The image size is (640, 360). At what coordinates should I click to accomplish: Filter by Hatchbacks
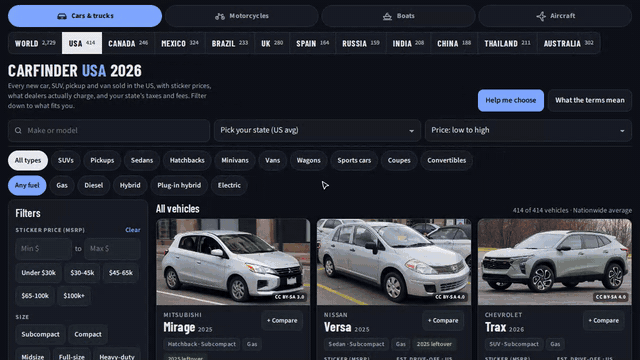click(187, 160)
